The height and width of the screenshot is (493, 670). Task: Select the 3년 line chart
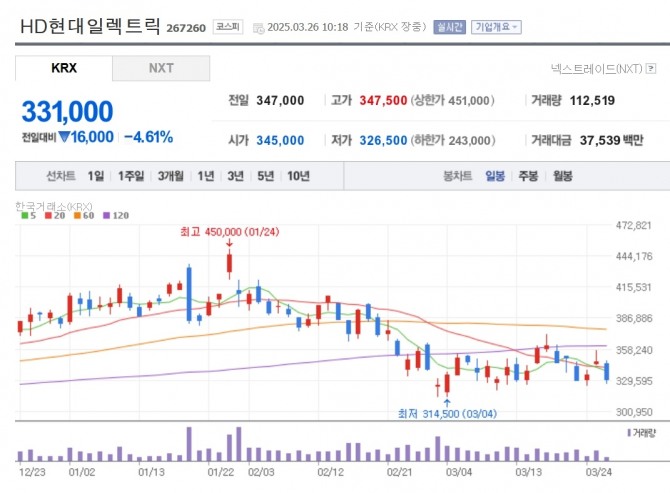coord(235,176)
